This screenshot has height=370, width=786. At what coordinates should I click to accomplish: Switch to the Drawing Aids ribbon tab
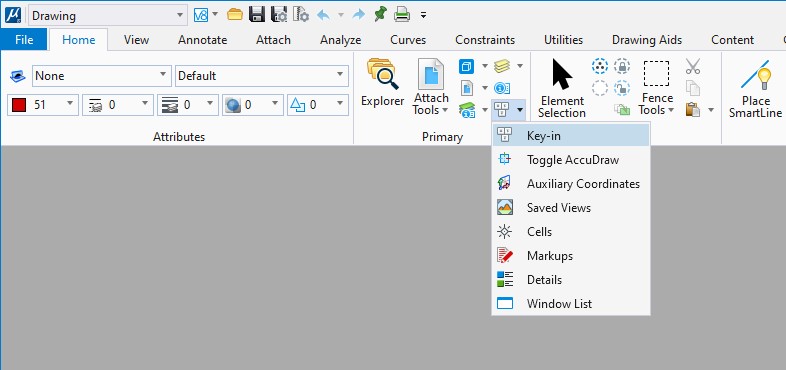coord(647,40)
